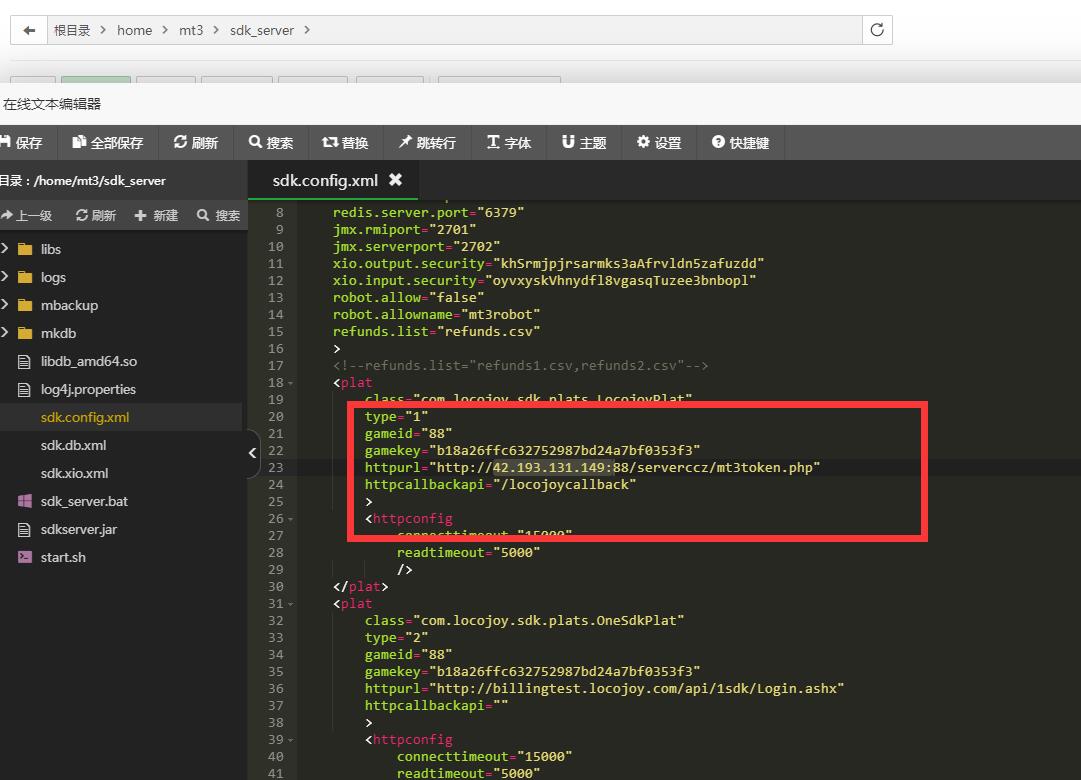The height and width of the screenshot is (780, 1081).
Task: Open 字体 font settings
Action: click(509, 143)
